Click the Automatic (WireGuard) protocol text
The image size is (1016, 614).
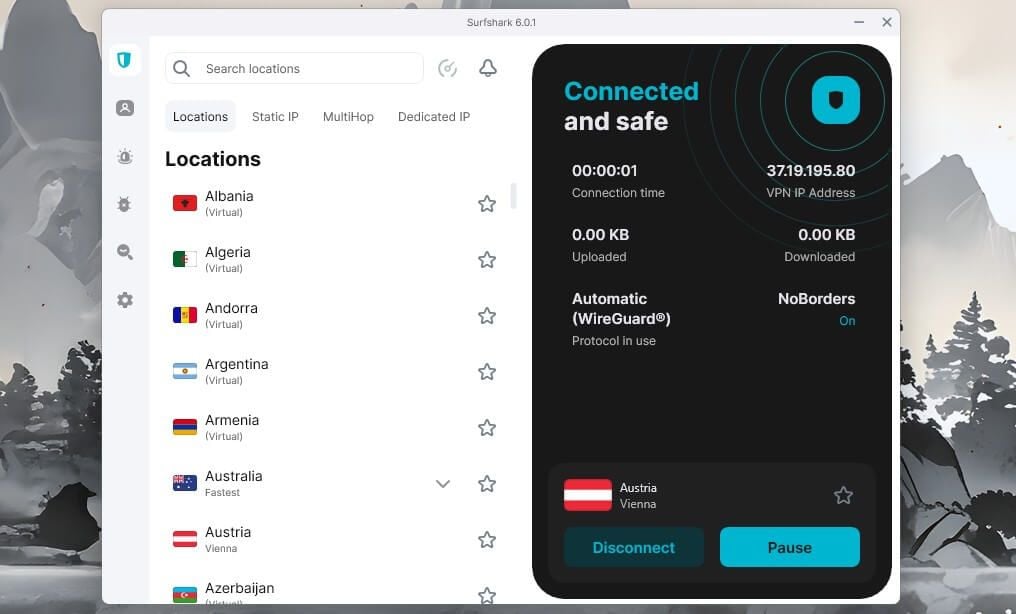coord(621,308)
